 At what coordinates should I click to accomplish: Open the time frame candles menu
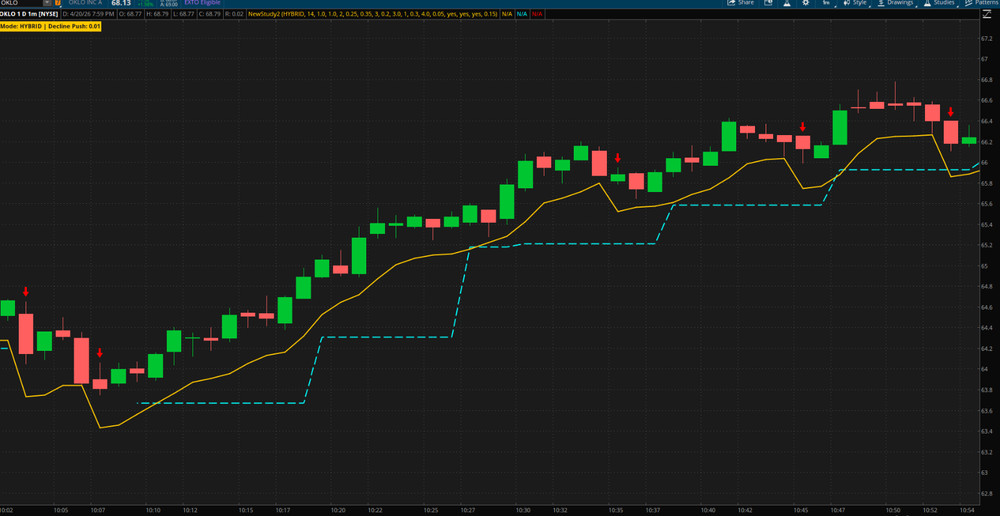point(827,3)
